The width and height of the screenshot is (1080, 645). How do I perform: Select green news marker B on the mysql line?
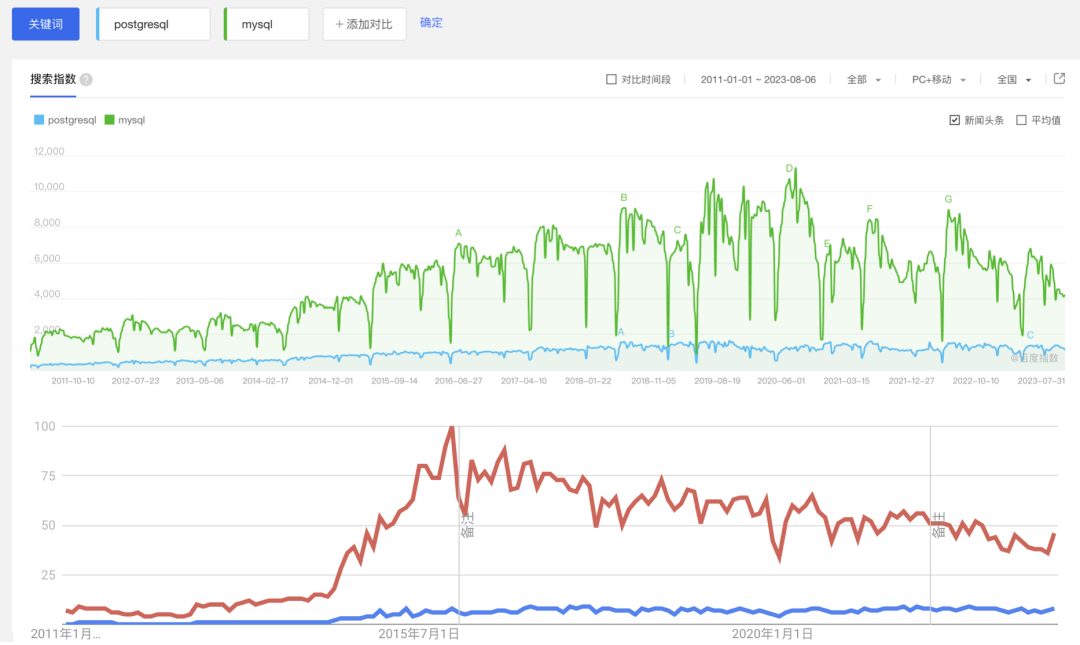(x=624, y=197)
